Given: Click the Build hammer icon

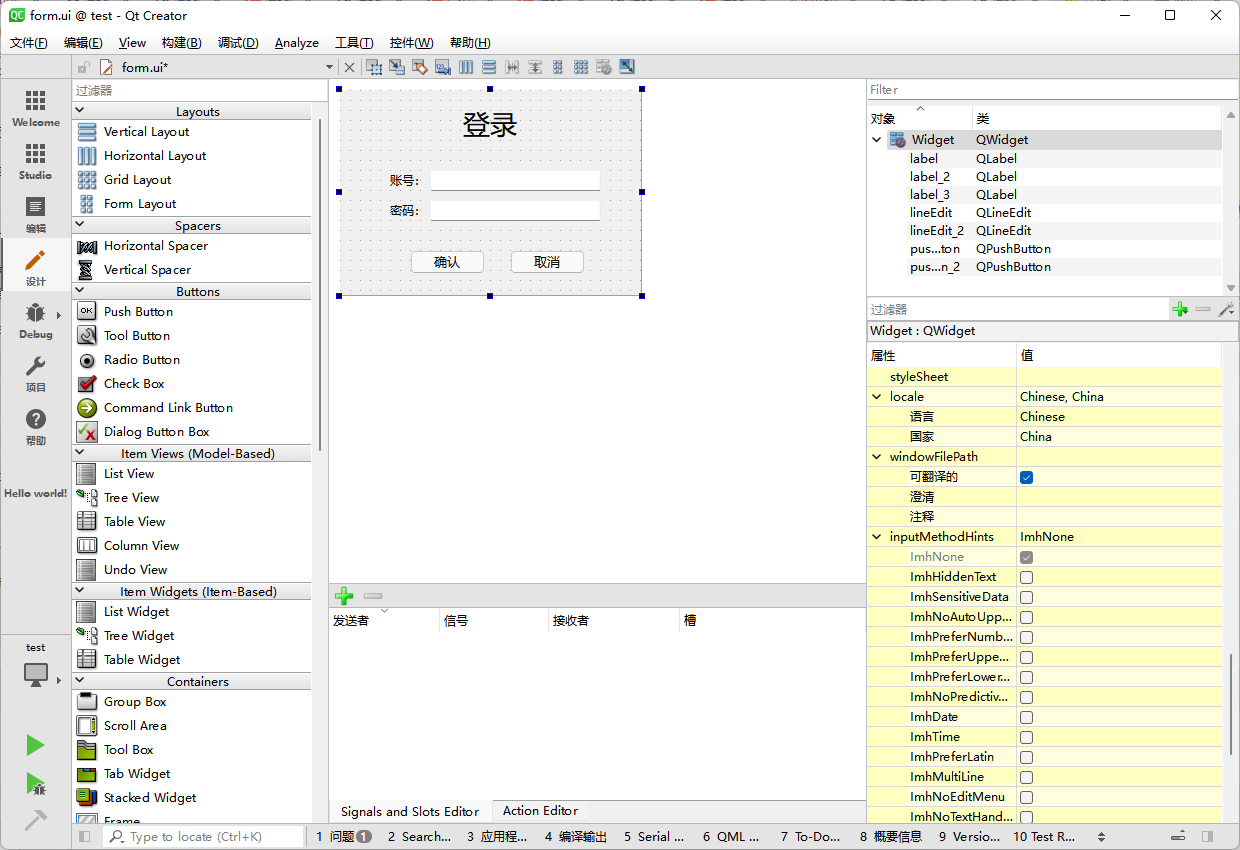Looking at the screenshot, I should point(35,820).
